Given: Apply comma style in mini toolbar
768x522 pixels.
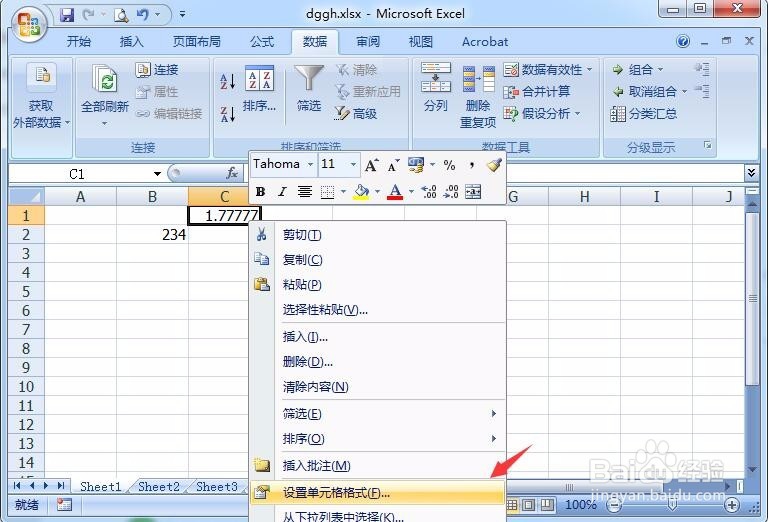Looking at the screenshot, I should click(x=471, y=165).
